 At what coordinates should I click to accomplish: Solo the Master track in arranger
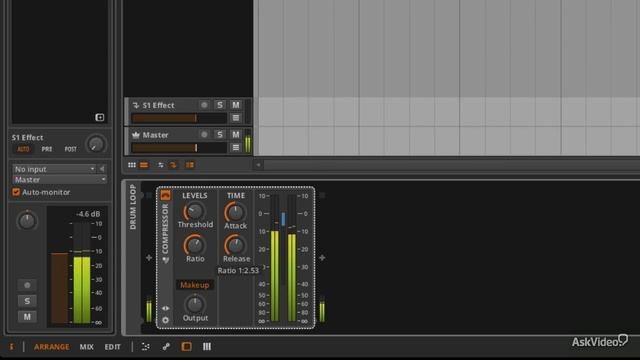click(220, 135)
